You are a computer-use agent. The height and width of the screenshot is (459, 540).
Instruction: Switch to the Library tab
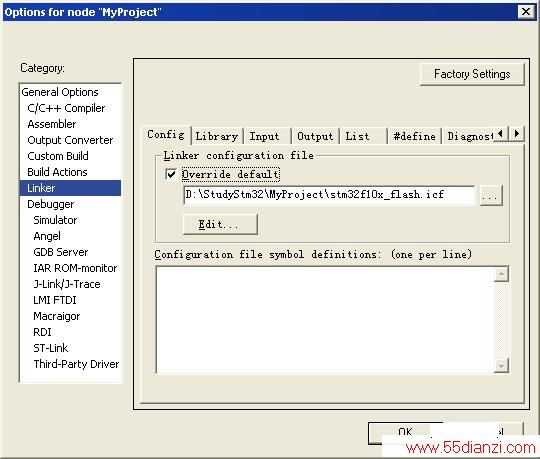[x=217, y=136]
